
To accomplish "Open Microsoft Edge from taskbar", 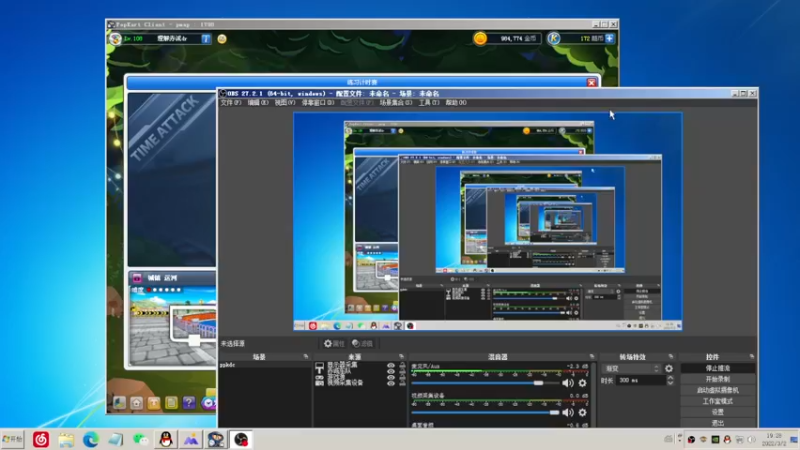I will click(x=91, y=439).
